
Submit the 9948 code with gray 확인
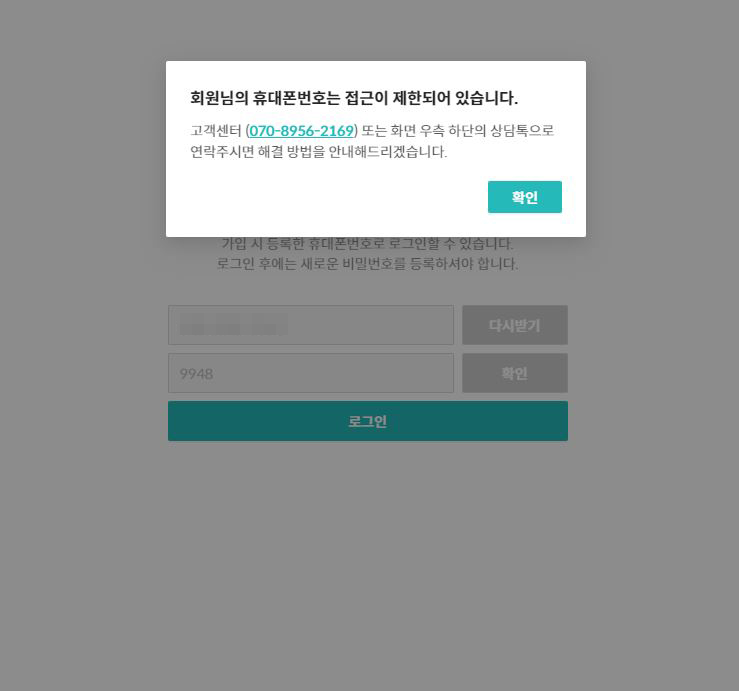[515, 373]
